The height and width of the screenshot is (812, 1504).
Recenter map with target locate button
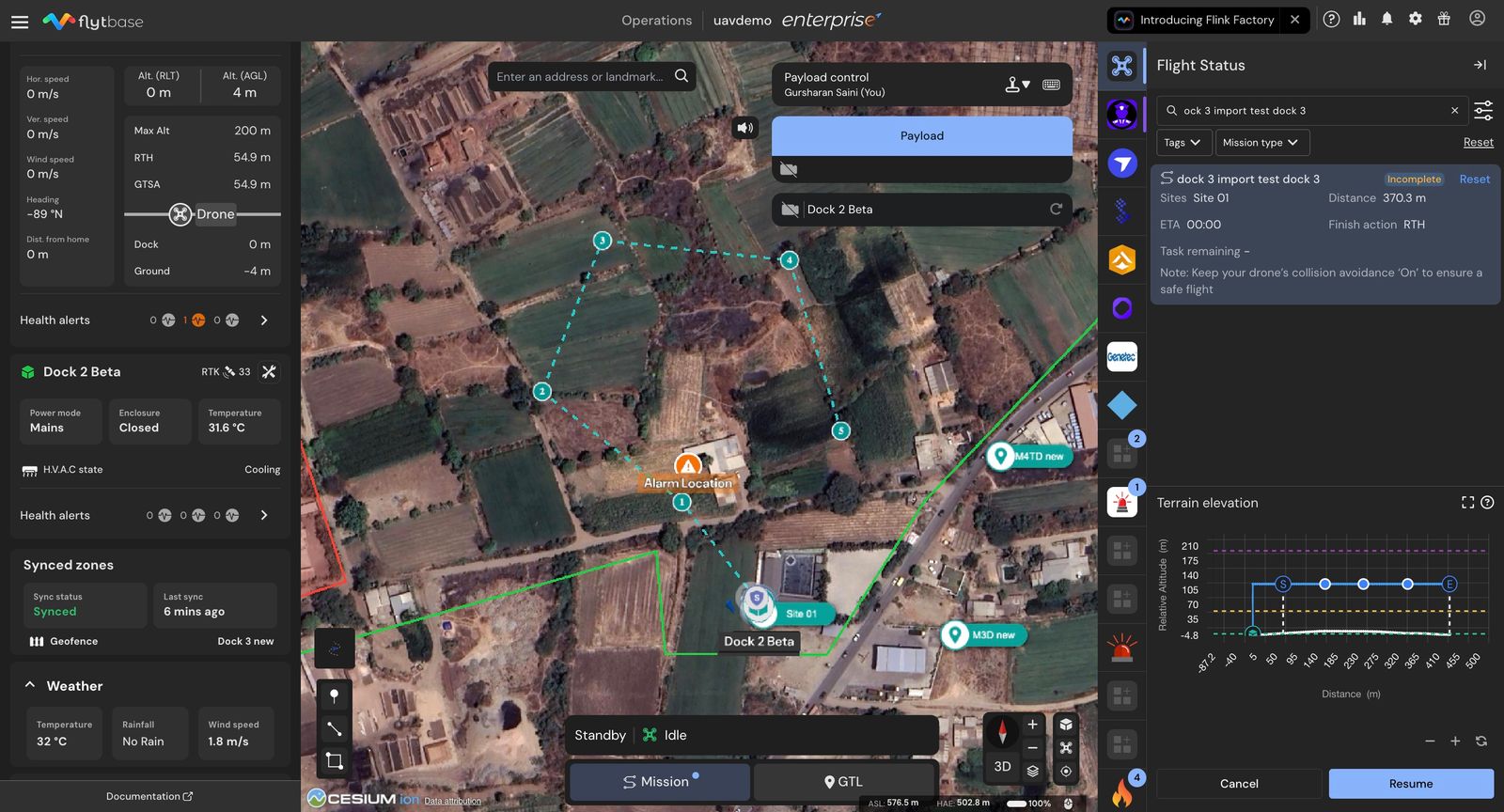click(x=1066, y=772)
